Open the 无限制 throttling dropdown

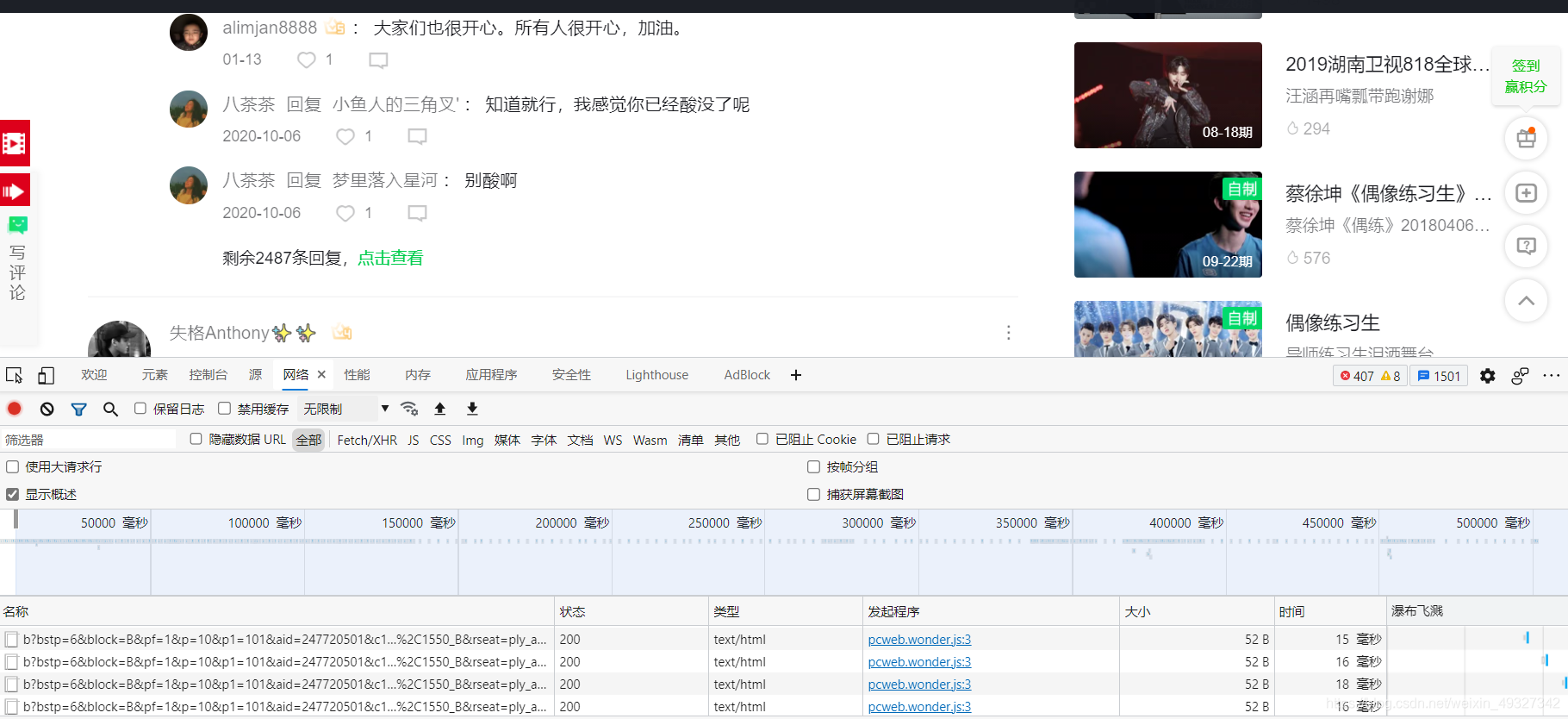click(345, 409)
